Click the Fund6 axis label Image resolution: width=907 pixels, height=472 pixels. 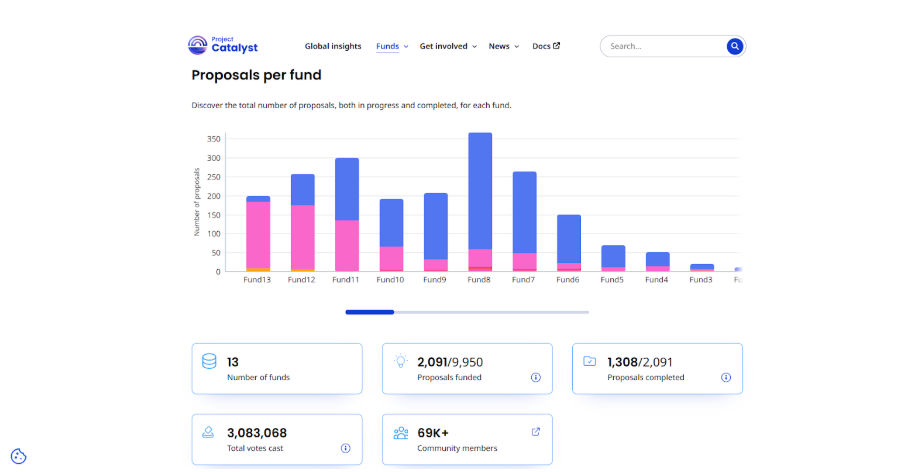pyautogui.click(x=567, y=279)
